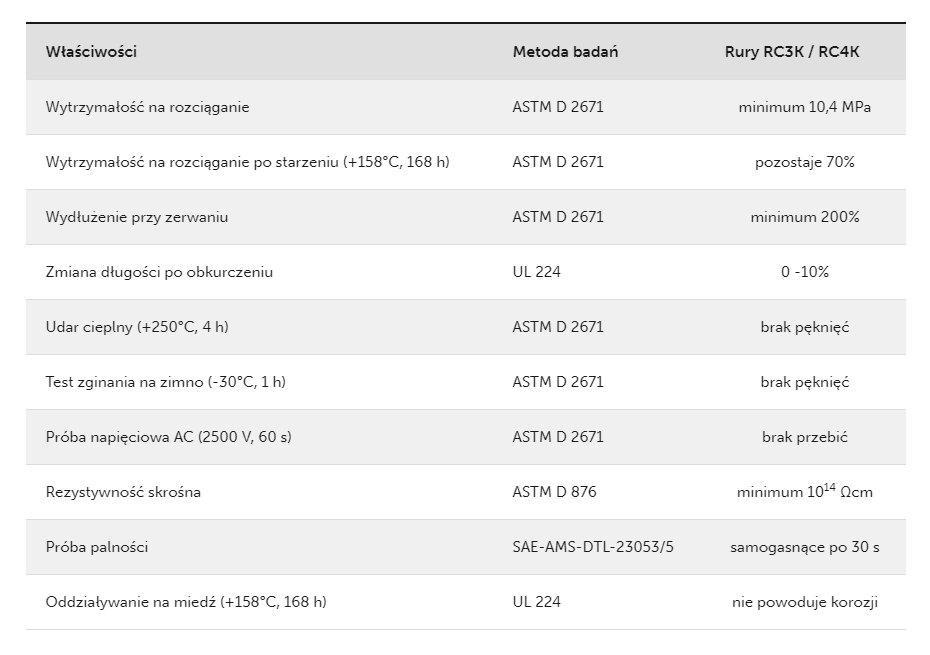
Task: Click the Rury RC3K / RC4K header
Action: [x=792, y=52]
